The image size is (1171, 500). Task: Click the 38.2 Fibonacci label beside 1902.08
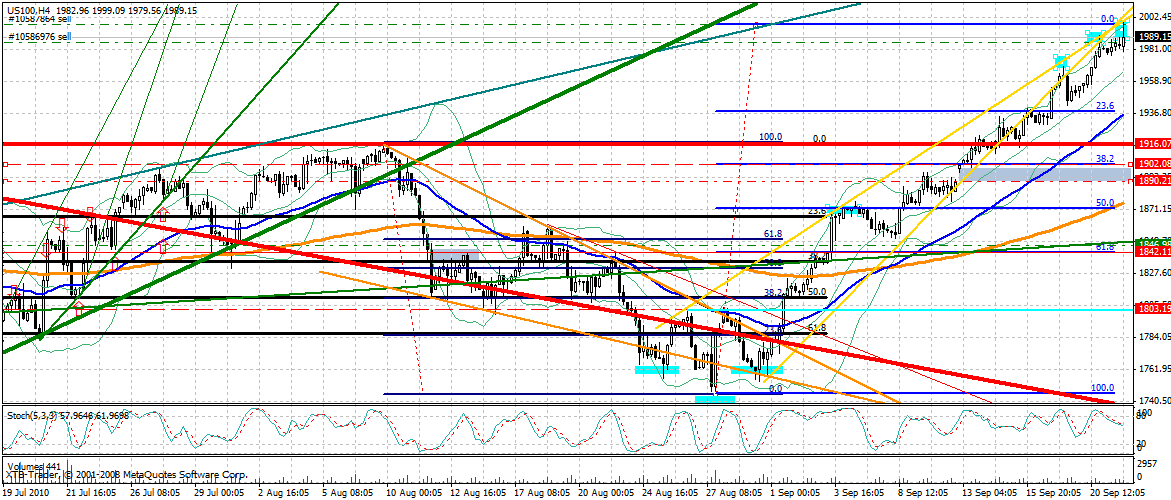click(1105, 159)
